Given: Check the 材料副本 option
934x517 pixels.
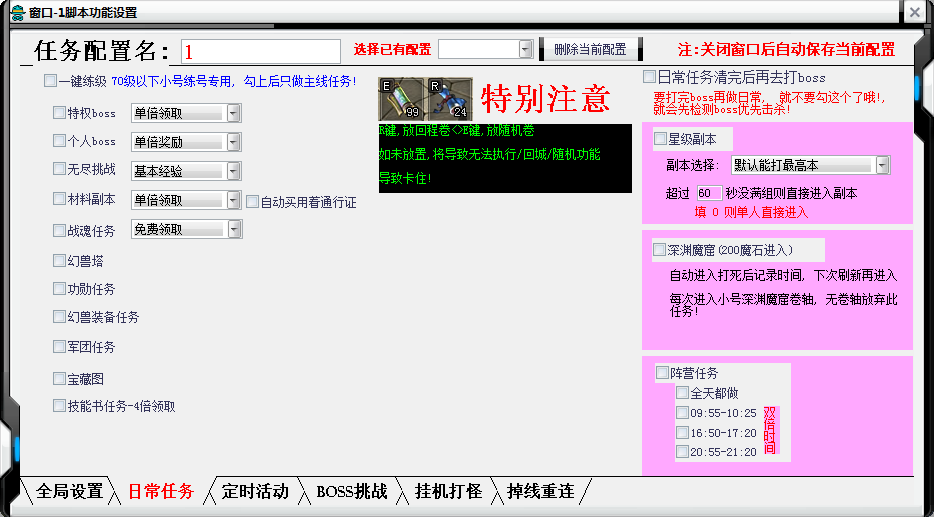Looking at the screenshot, I should tap(59, 198).
